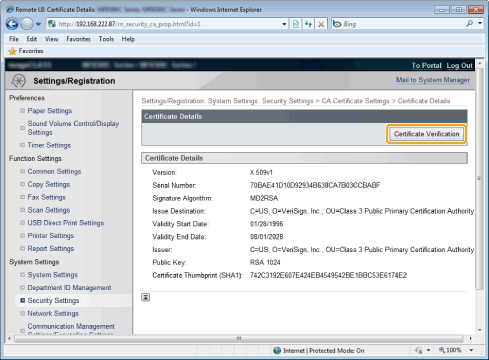Select Security Settings in sidebar
Viewport: 489px width, 360px height.
click(x=53, y=301)
